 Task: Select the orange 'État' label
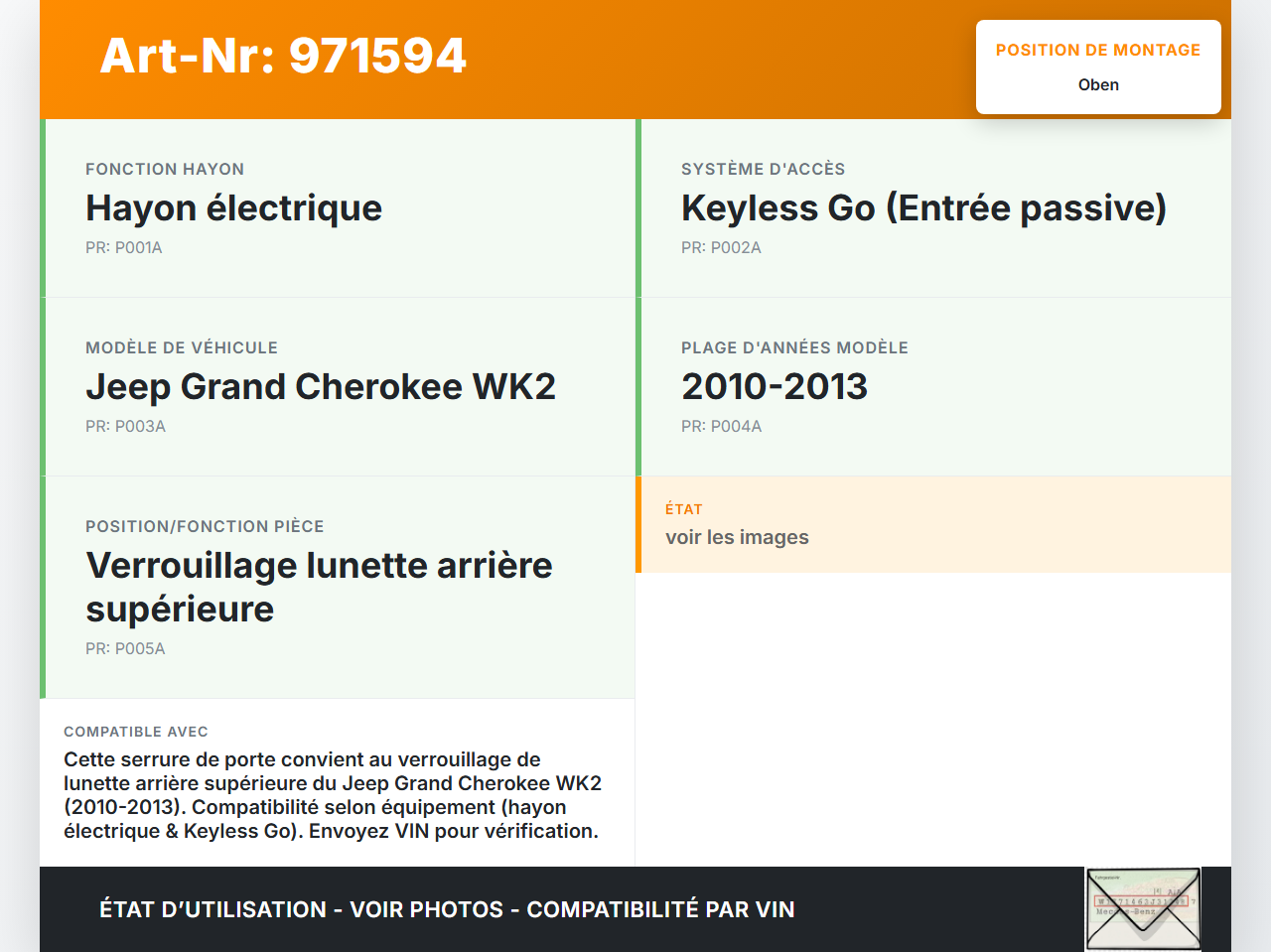point(684,509)
